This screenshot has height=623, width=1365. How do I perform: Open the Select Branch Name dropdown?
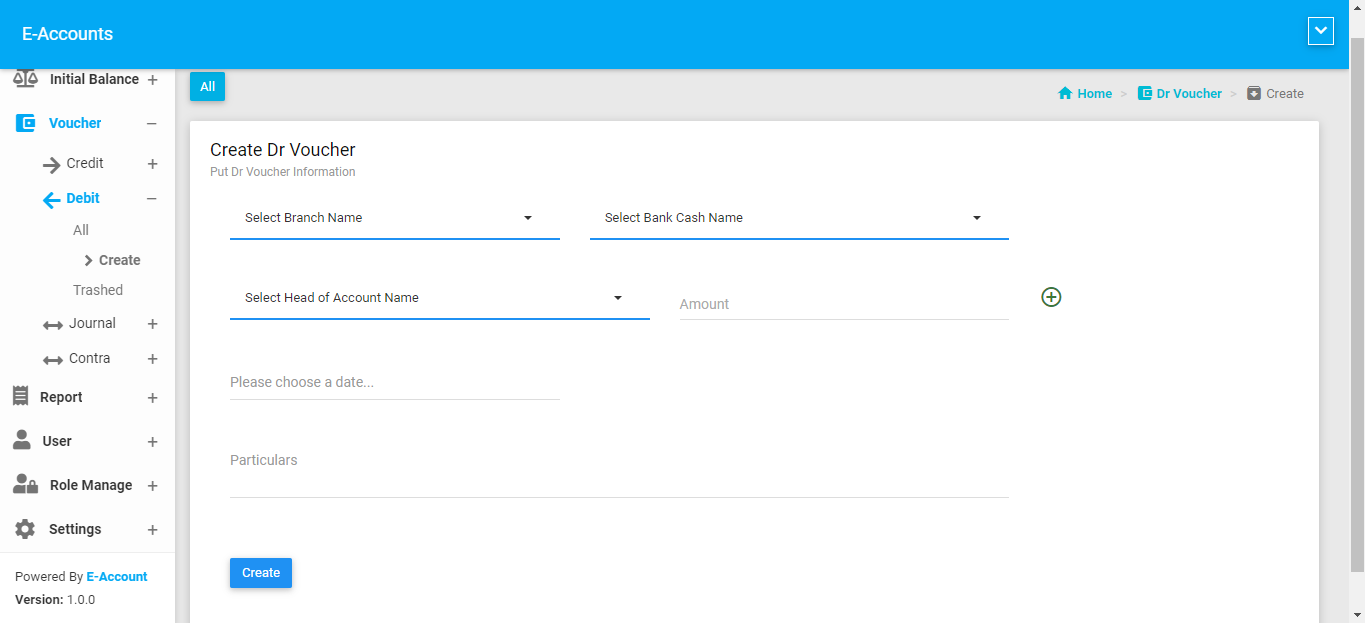[x=394, y=218]
